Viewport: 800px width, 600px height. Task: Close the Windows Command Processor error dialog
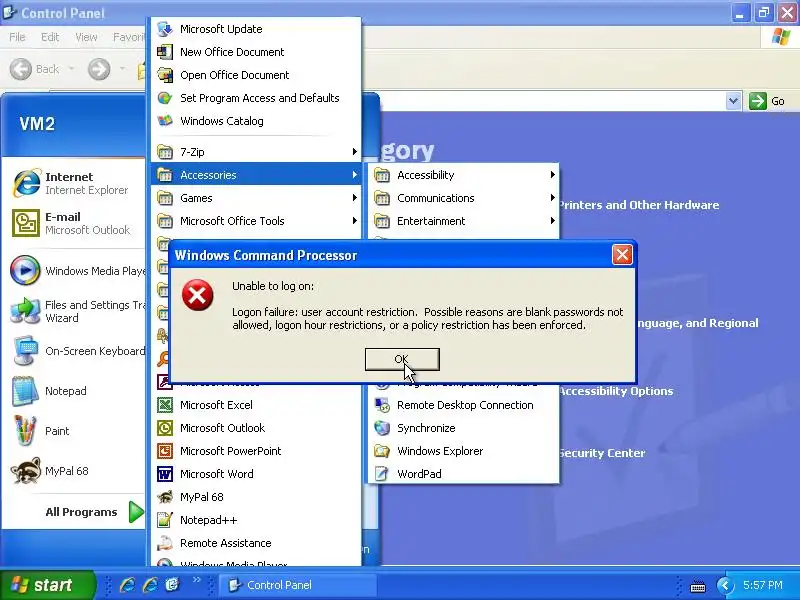coord(622,255)
